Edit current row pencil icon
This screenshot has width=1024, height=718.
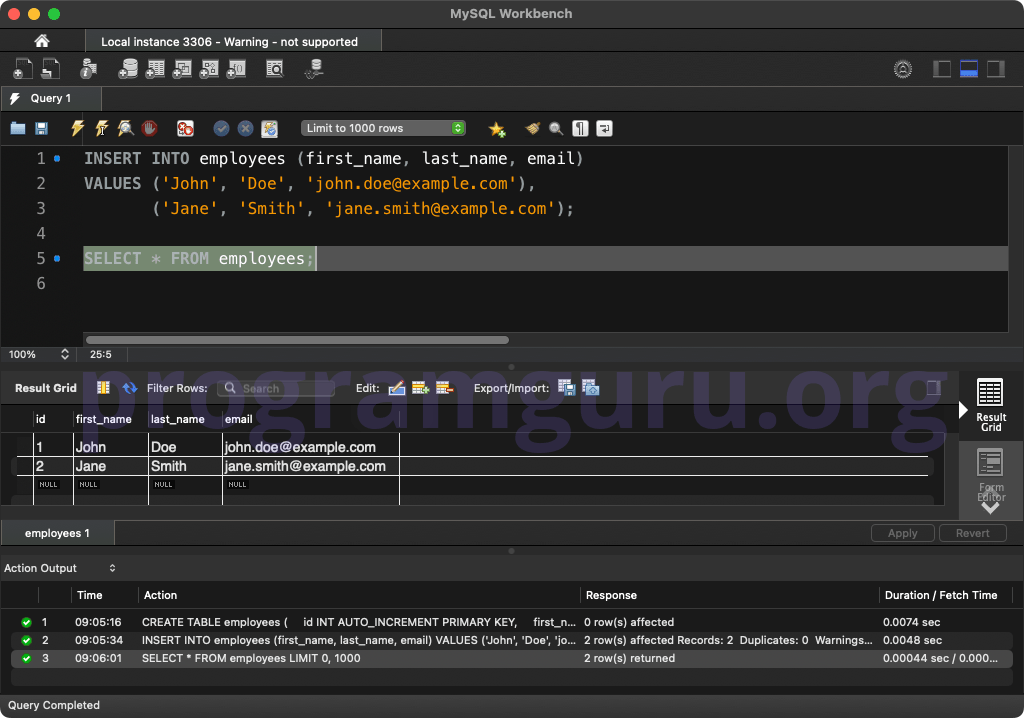(x=396, y=388)
